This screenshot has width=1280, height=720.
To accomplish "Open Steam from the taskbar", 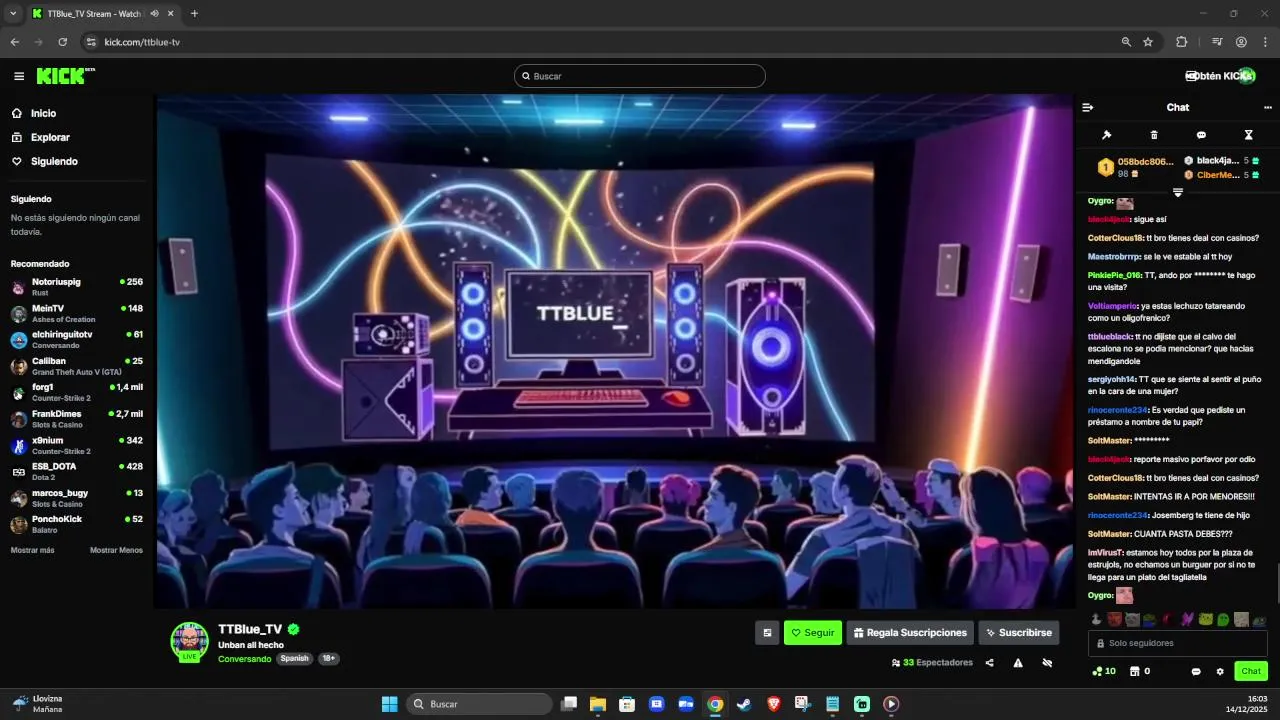I will coord(744,704).
